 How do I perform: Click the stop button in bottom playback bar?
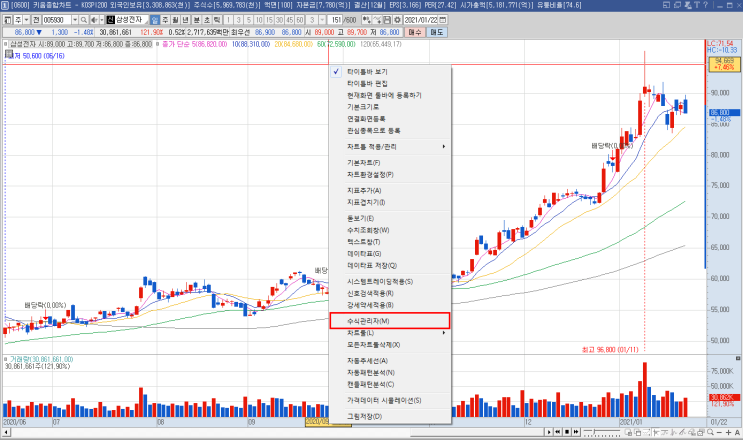pyautogui.click(x=567, y=432)
